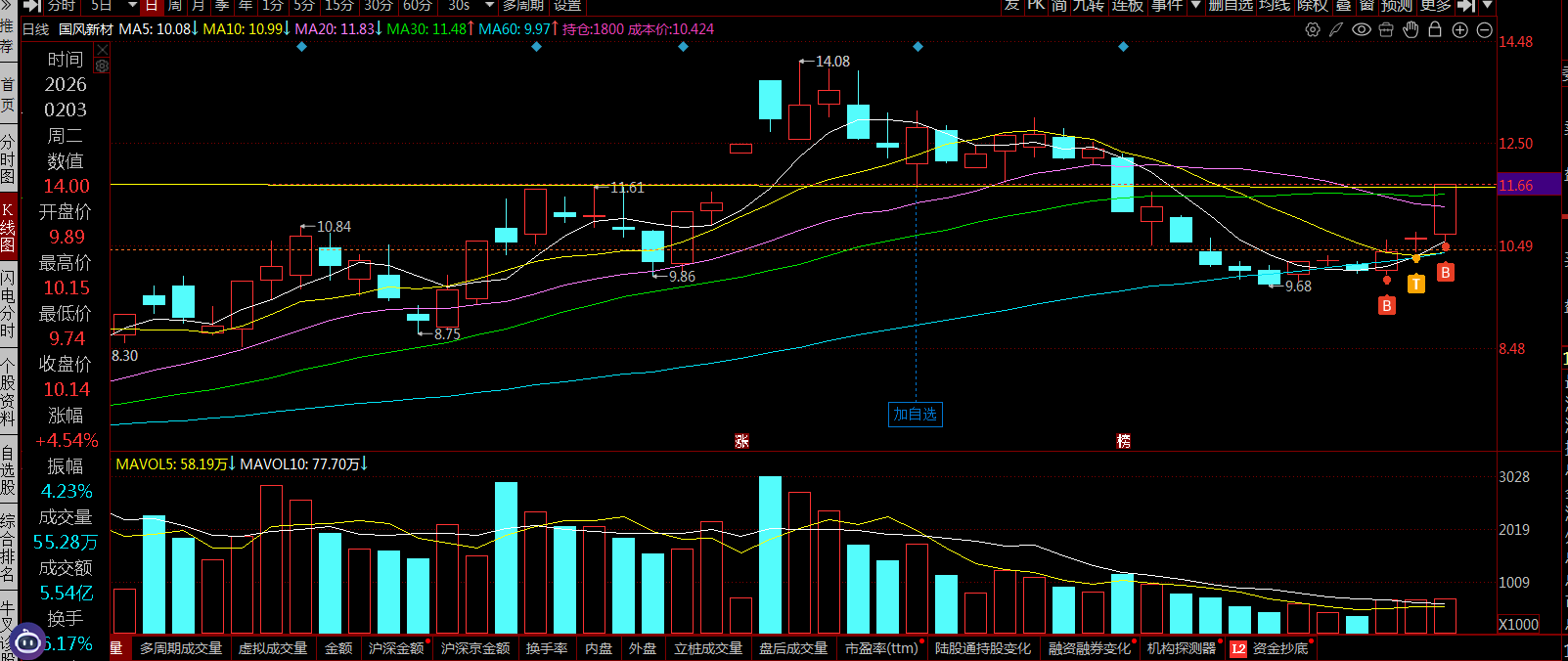
Task: Select the 内盘 indicator tab
Action: (x=599, y=648)
